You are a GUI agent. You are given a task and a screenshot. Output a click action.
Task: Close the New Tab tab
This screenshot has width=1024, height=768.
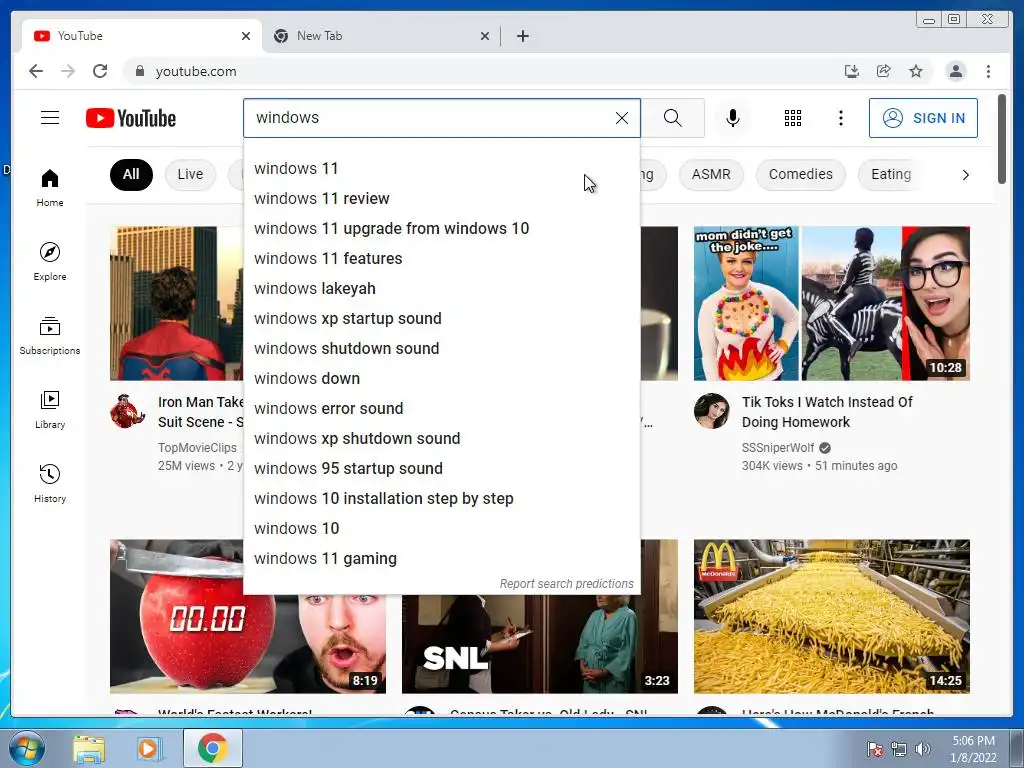click(485, 36)
